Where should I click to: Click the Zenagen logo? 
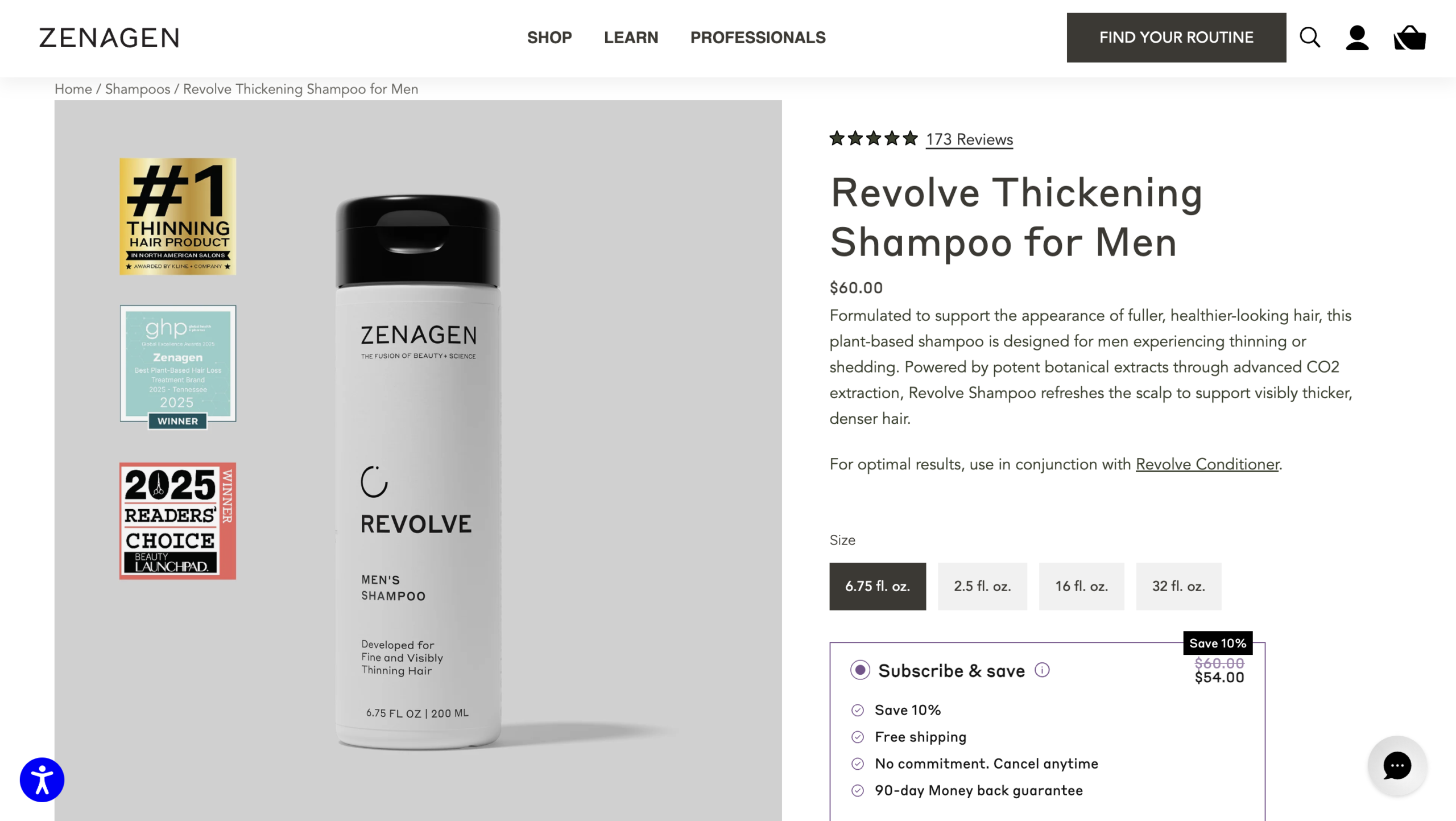tap(109, 38)
